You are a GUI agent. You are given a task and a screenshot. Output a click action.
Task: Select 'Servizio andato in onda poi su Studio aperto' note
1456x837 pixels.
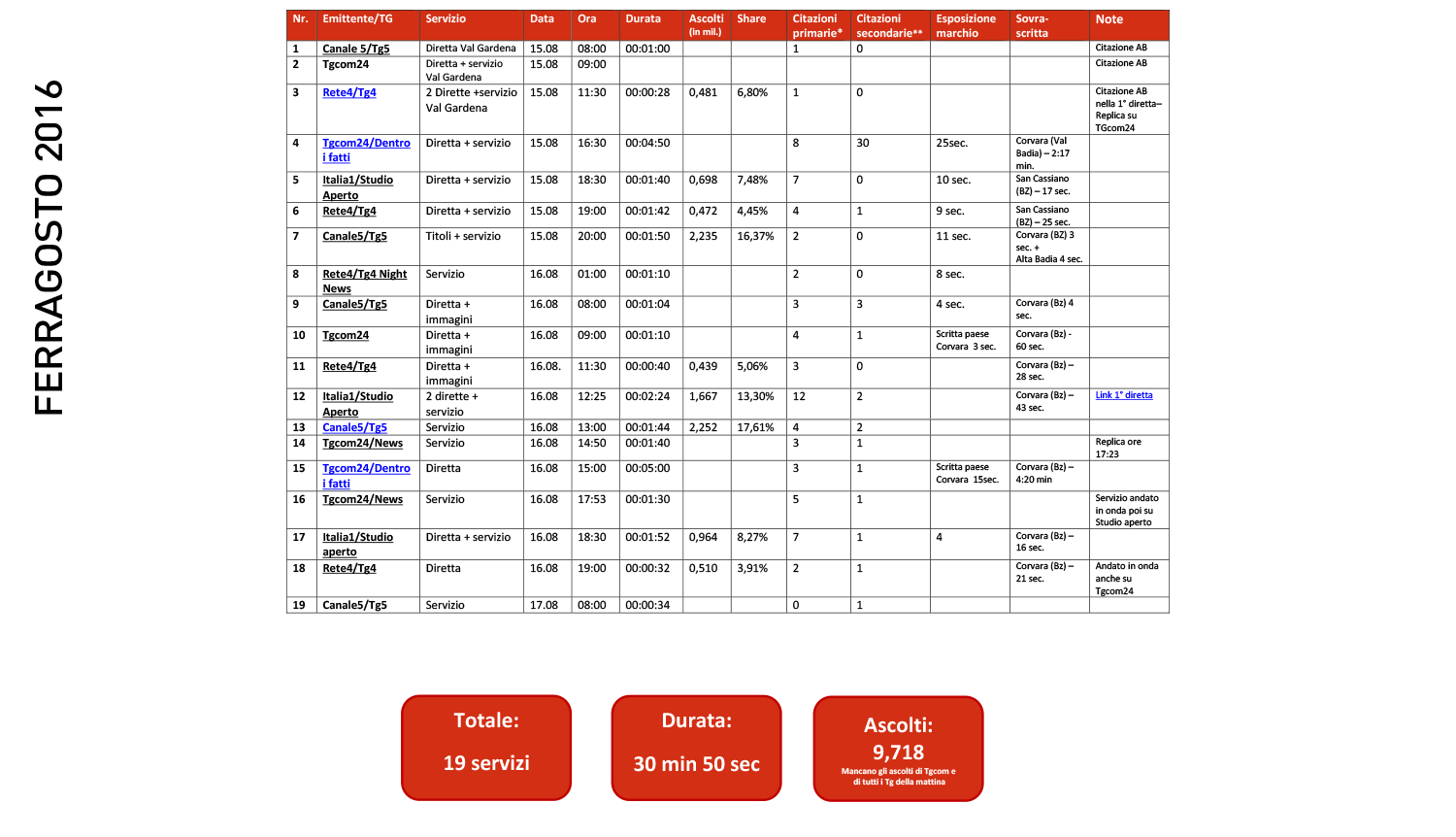point(1127,510)
